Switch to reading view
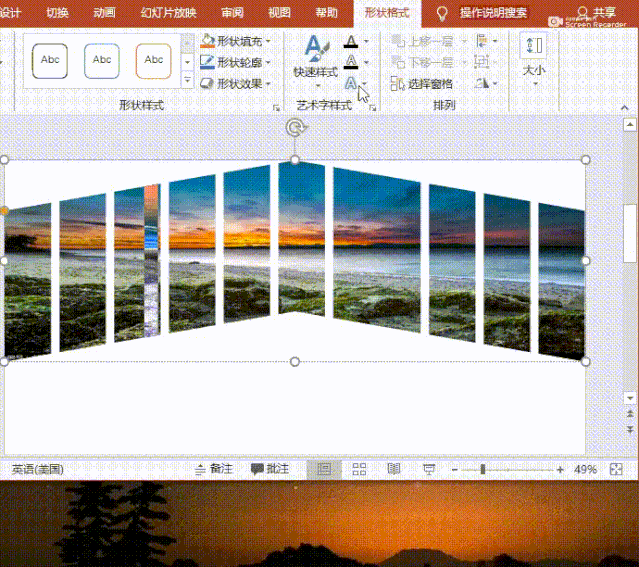This screenshot has height=567, width=639. (x=394, y=469)
